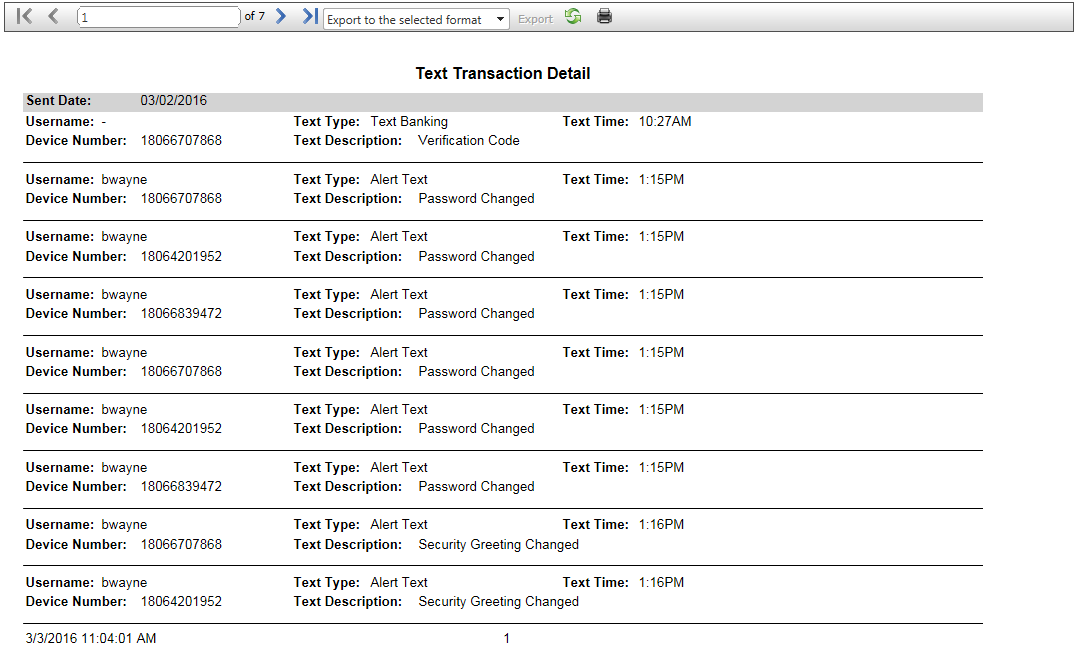Advance to the next report page

281,17
